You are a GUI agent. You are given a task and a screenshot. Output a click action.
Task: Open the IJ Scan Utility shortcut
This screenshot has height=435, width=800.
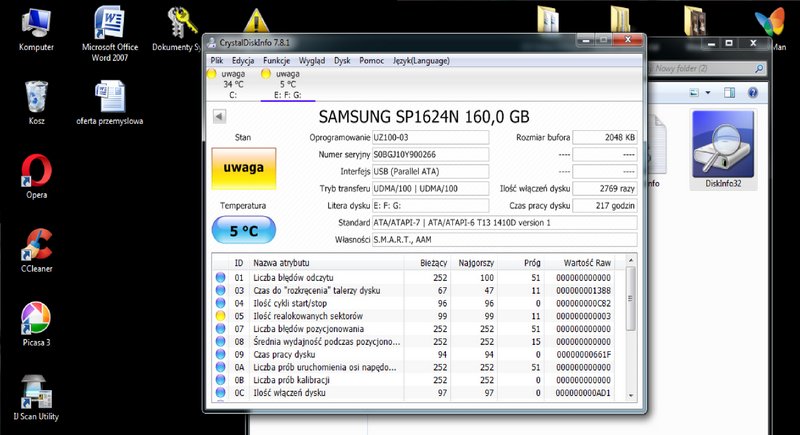[x=36, y=398]
